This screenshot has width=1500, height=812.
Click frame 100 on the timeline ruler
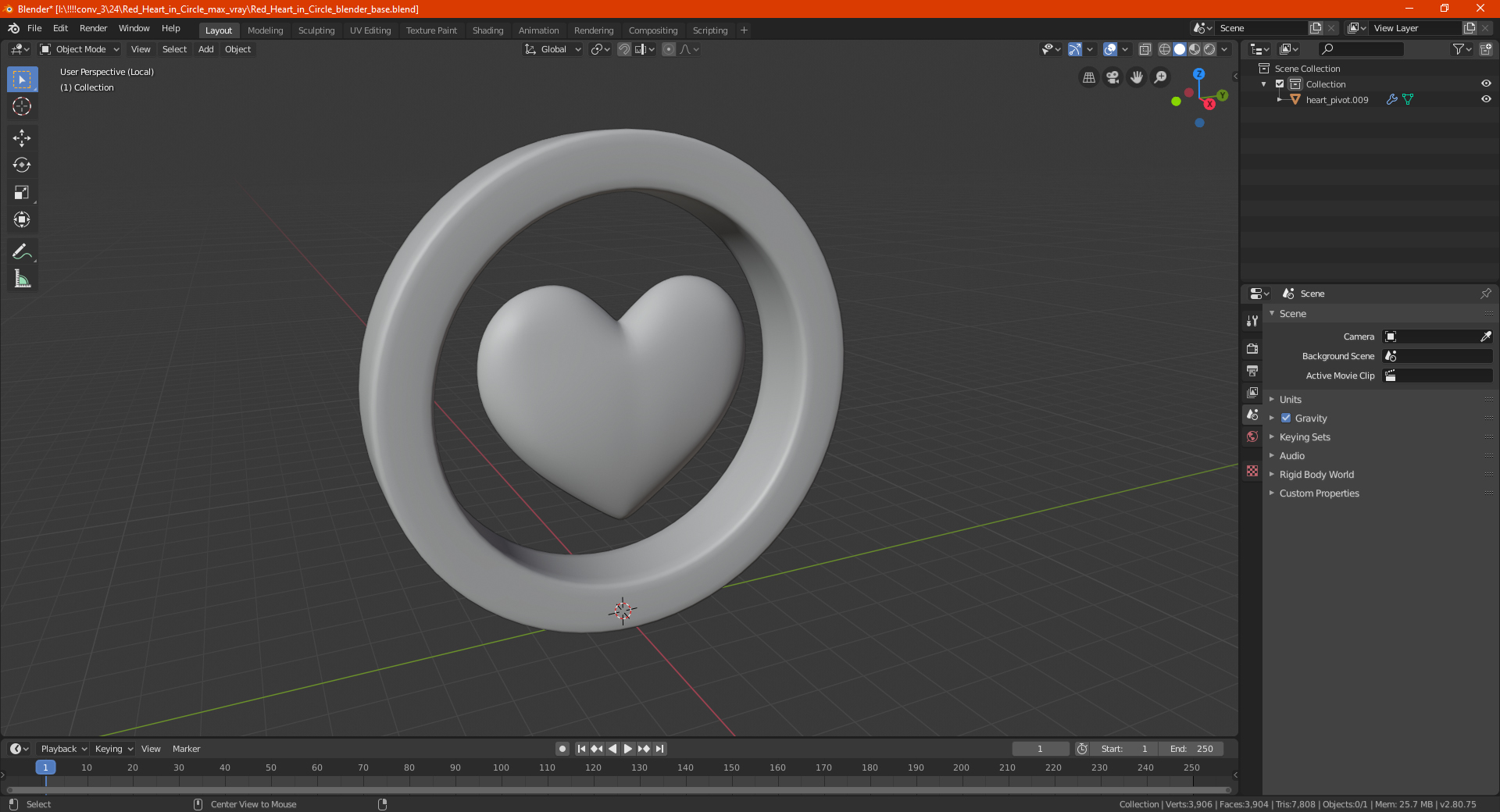501,768
